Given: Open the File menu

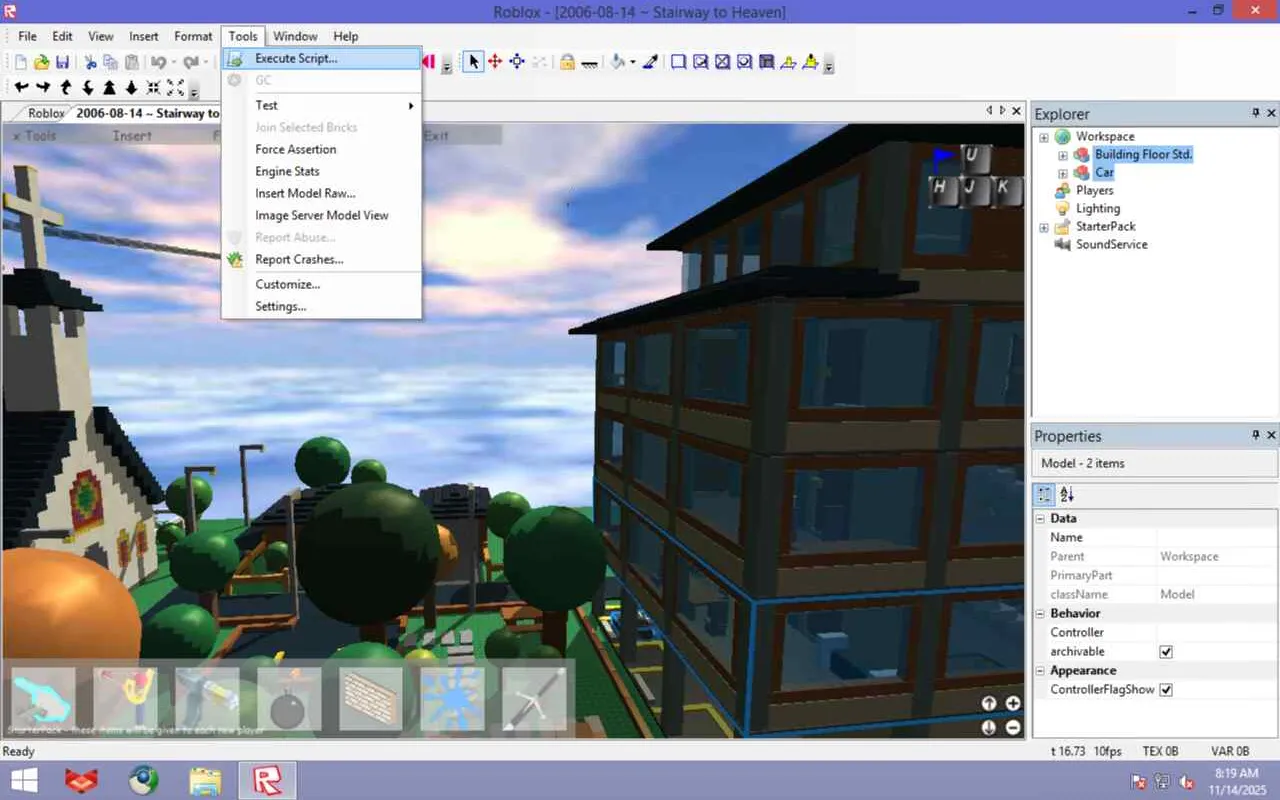Looking at the screenshot, I should [x=28, y=36].
